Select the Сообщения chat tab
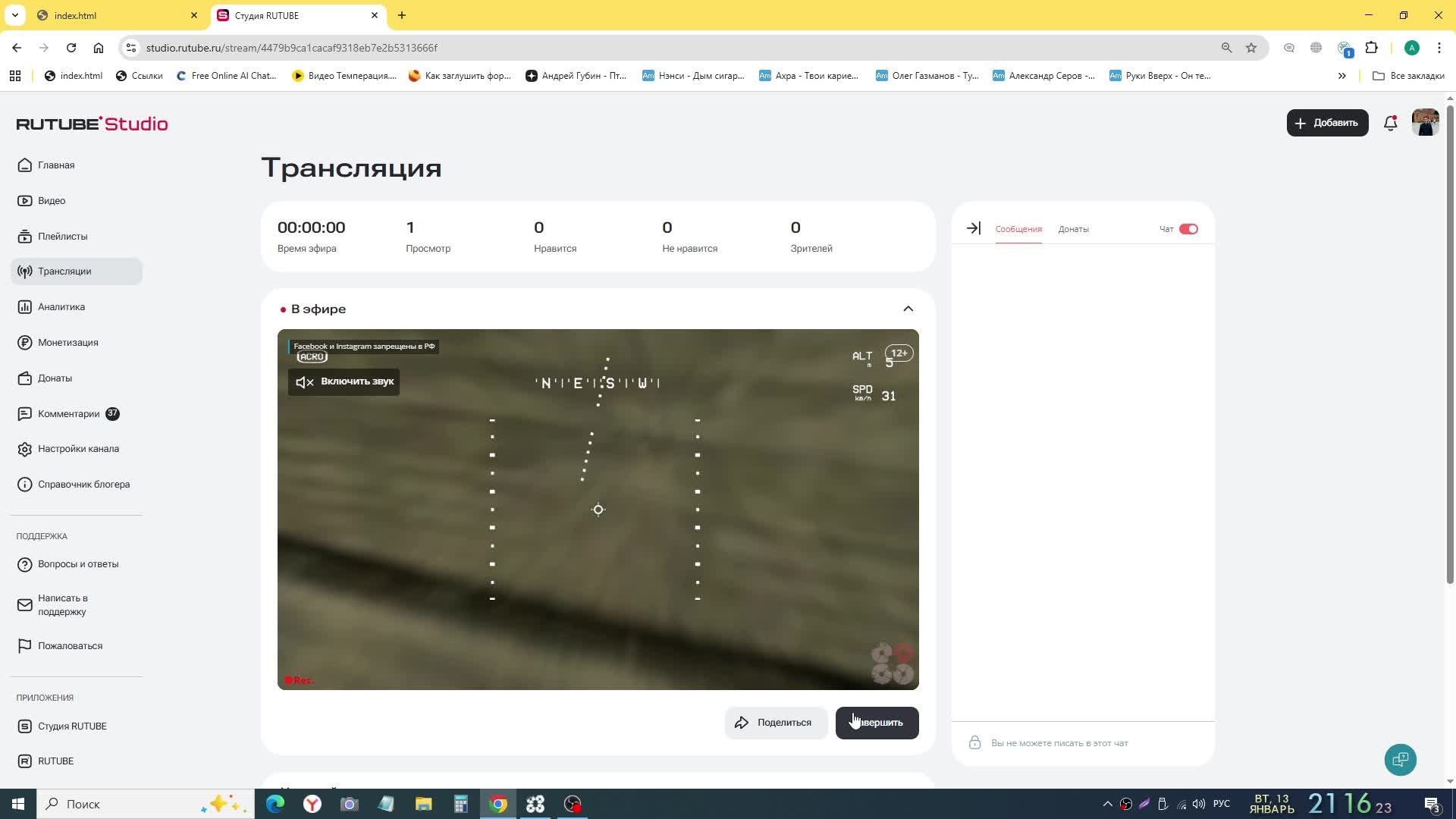Viewport: 1456px width, 819px height. coord(1018,229)
